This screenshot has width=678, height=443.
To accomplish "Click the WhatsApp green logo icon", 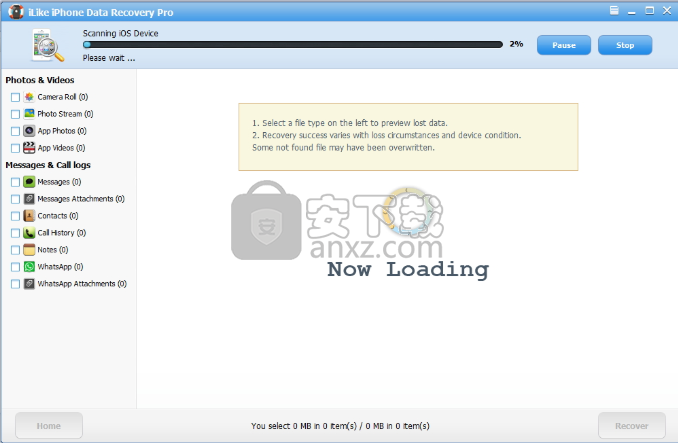I will pos(29,267).
